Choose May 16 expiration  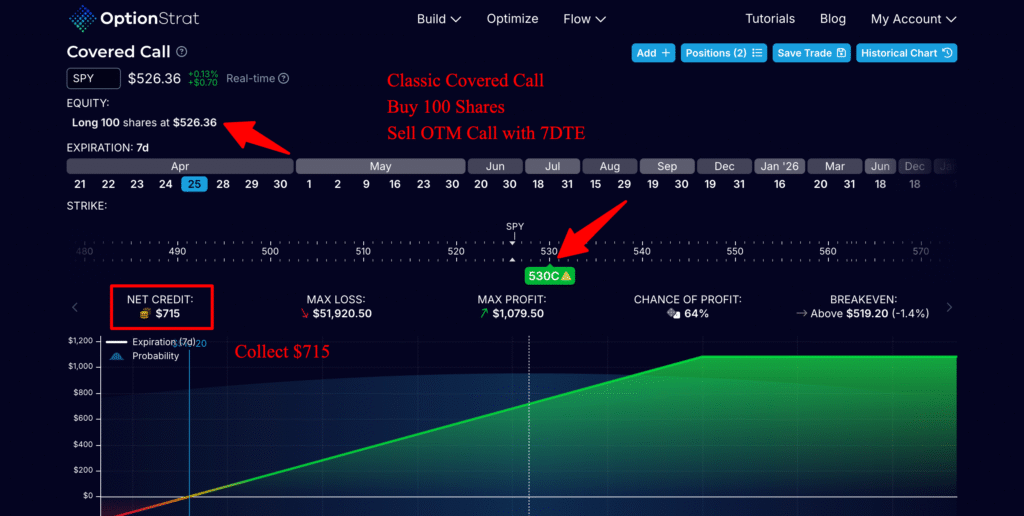click(395, 184)
